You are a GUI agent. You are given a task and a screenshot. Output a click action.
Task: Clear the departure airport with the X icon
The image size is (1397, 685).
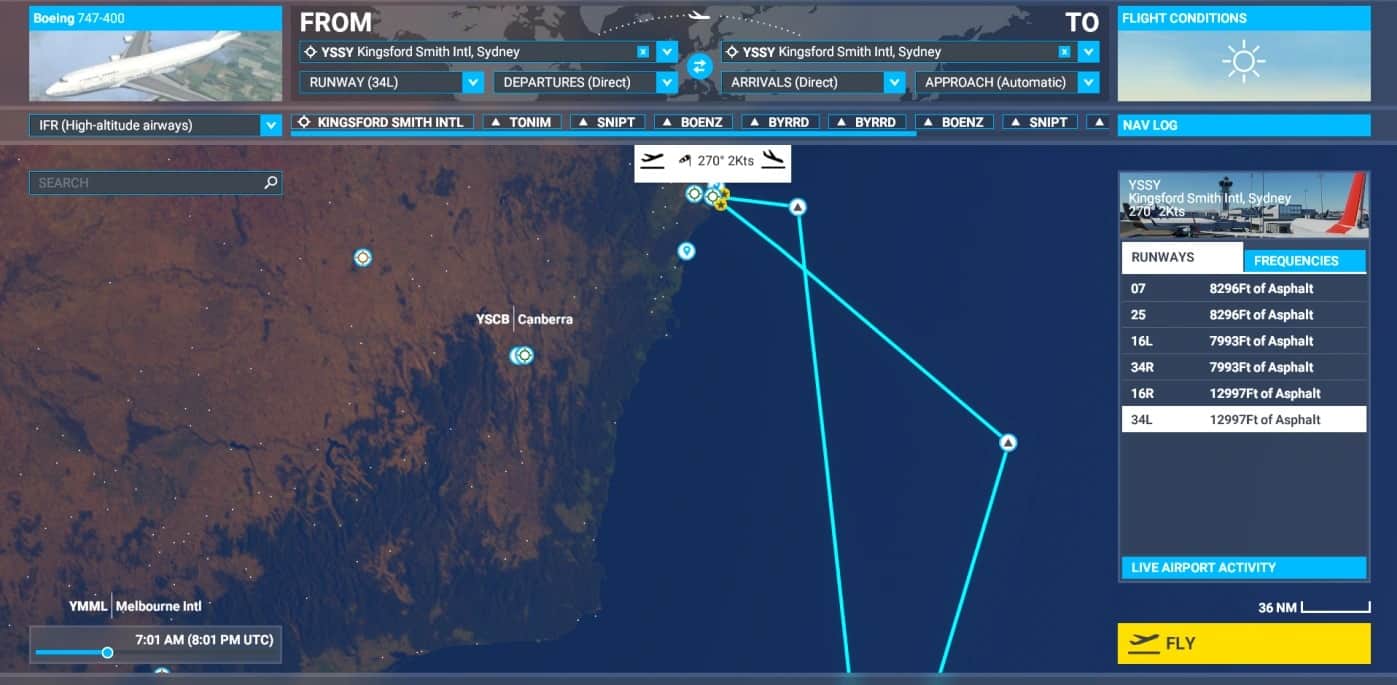coord(642,52)
